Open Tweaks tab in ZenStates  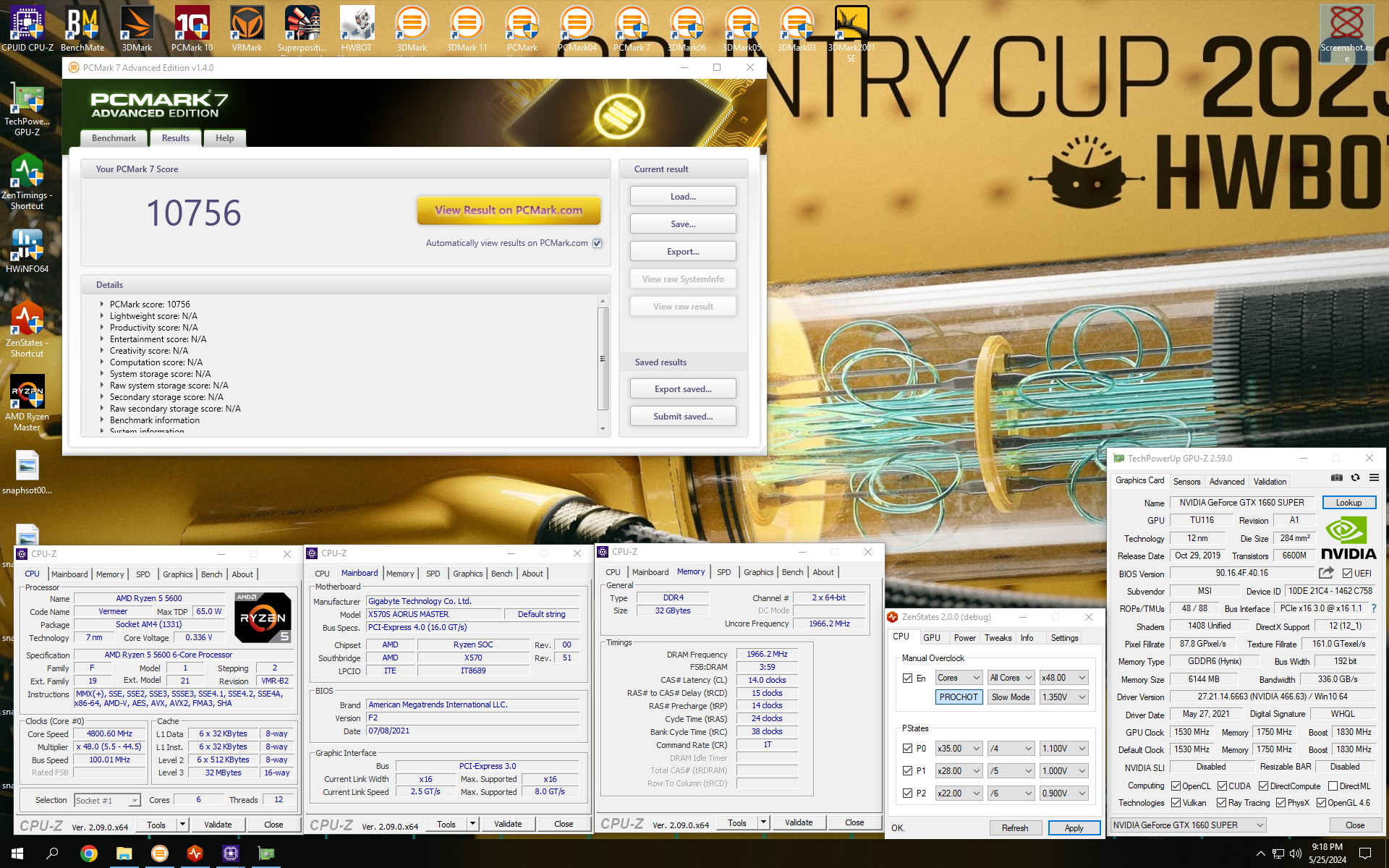pos(998,637)
